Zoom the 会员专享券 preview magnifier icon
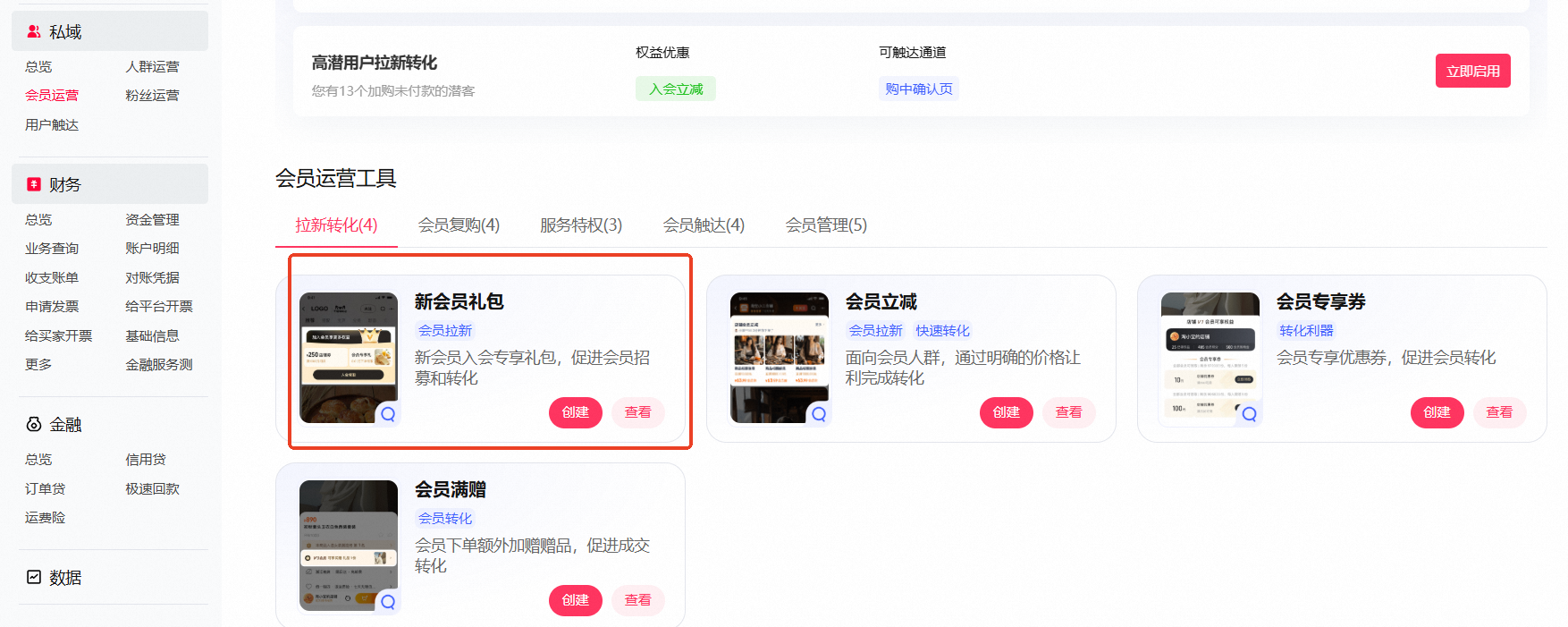The height and width of the screenshot is (627, 1568). [x=1250, y=414]
